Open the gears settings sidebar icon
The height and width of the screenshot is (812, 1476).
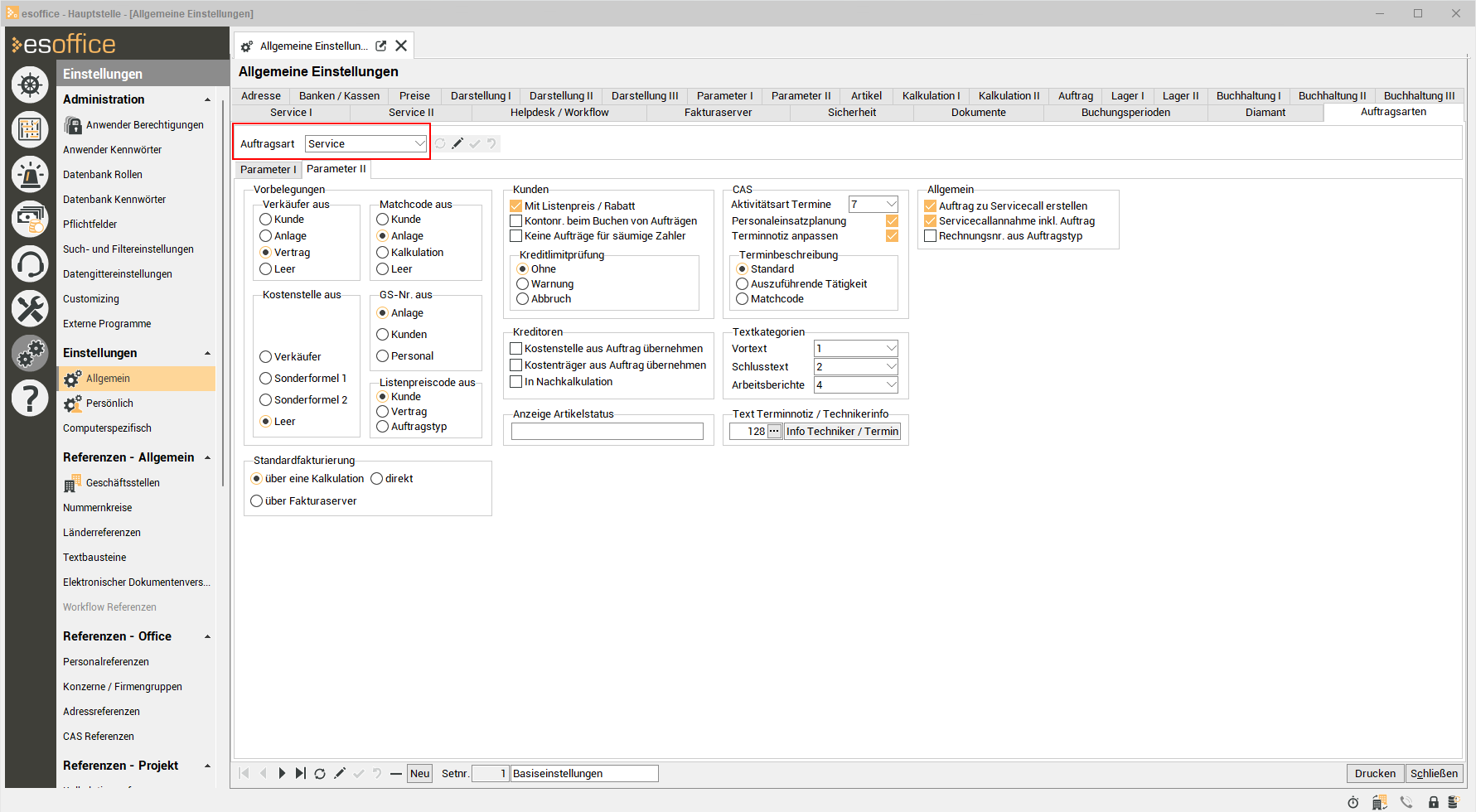click(30, 353)
